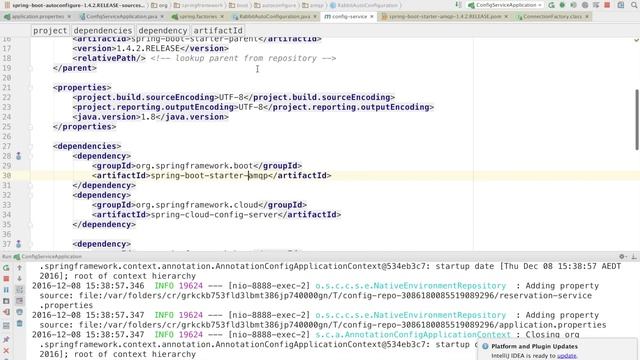Click the gutter icon on line 28
This screenshot has height=360, width=640.
point(18,156)
